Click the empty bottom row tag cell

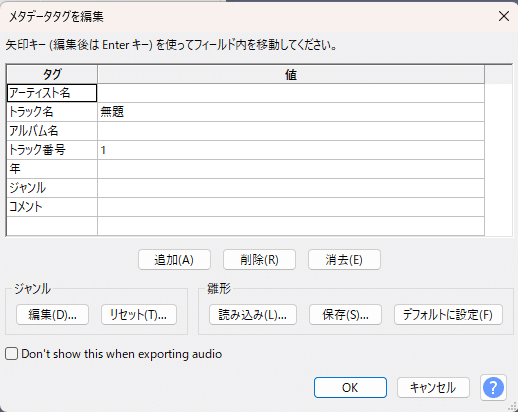(52, 226)
